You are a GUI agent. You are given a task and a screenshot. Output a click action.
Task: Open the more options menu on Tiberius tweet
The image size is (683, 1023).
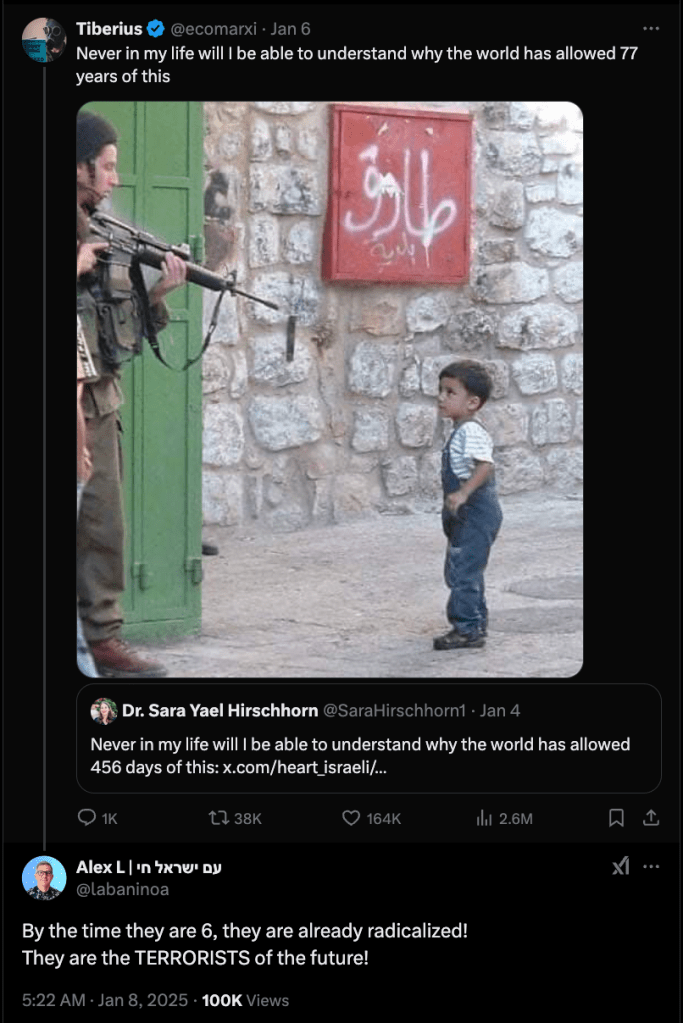pos(651,29)
